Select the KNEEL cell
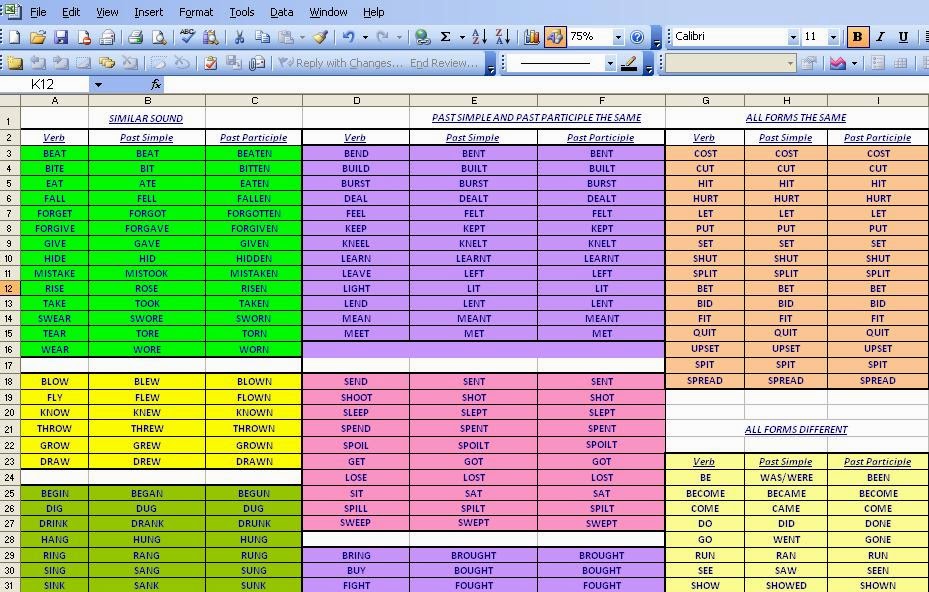This screenshot has width=929, height=592. coord(355,244)
